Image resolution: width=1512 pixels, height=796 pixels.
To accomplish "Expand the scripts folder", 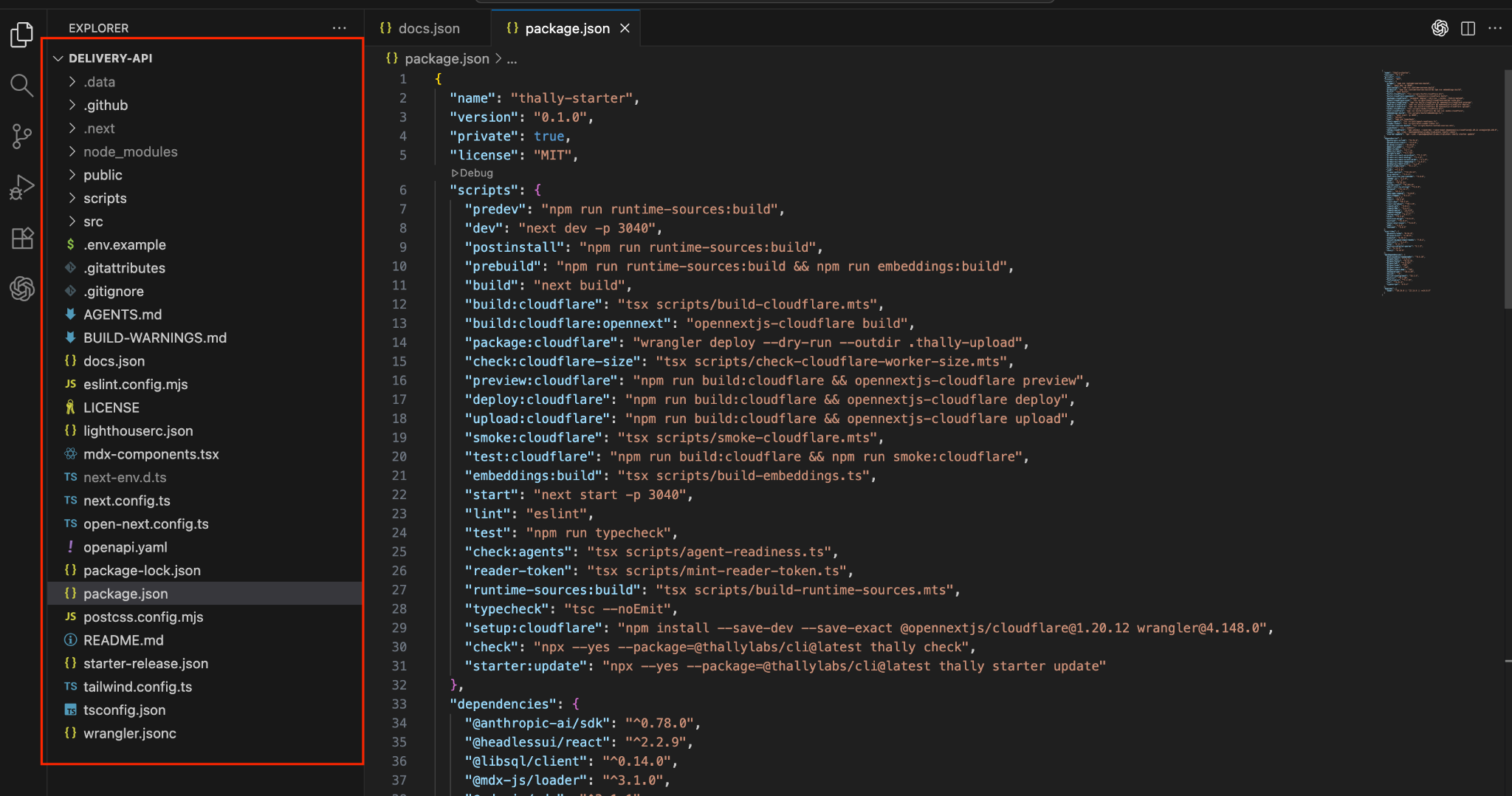I will point(72,198).
